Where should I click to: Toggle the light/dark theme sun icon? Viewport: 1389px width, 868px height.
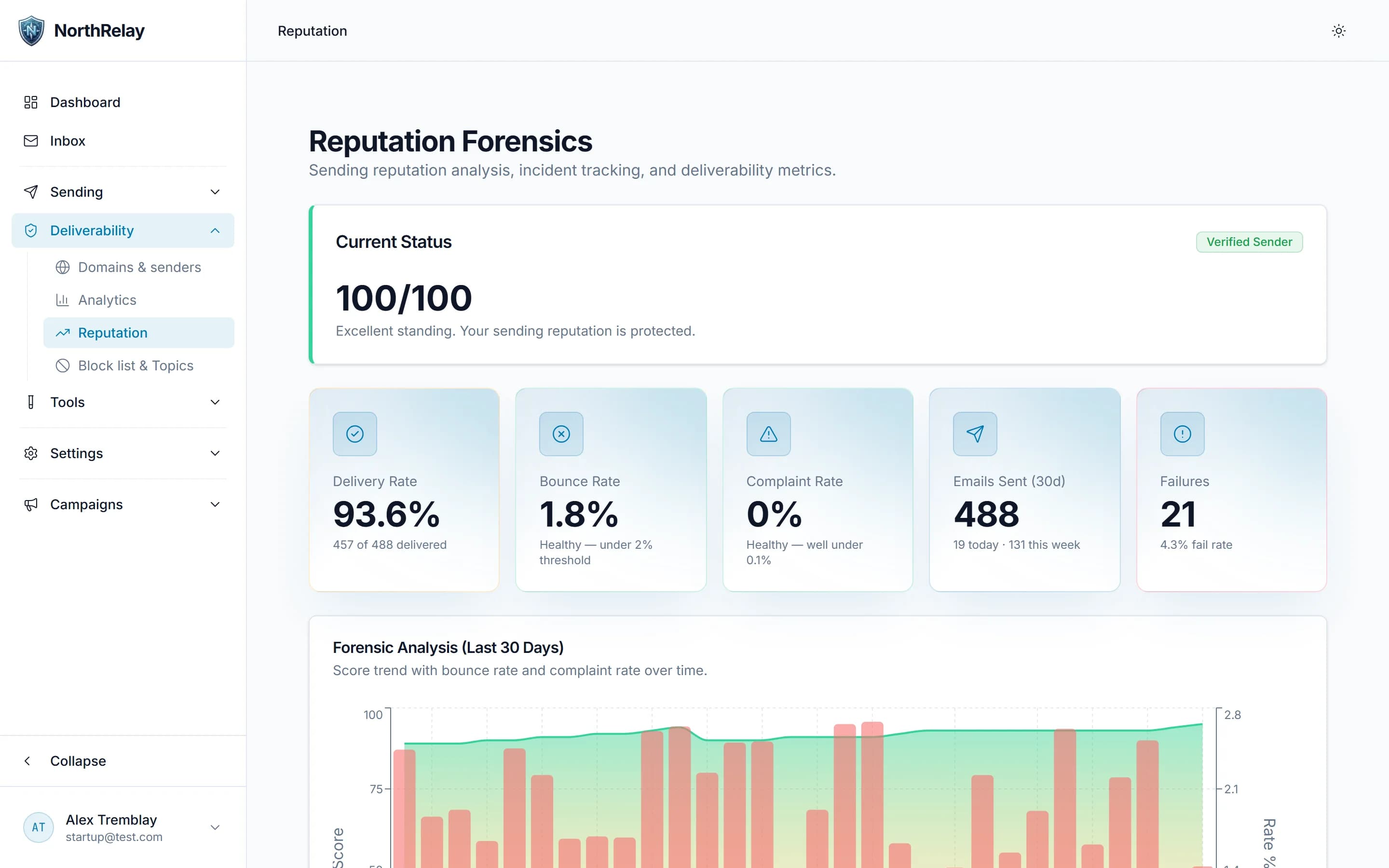coord(1338,31)
